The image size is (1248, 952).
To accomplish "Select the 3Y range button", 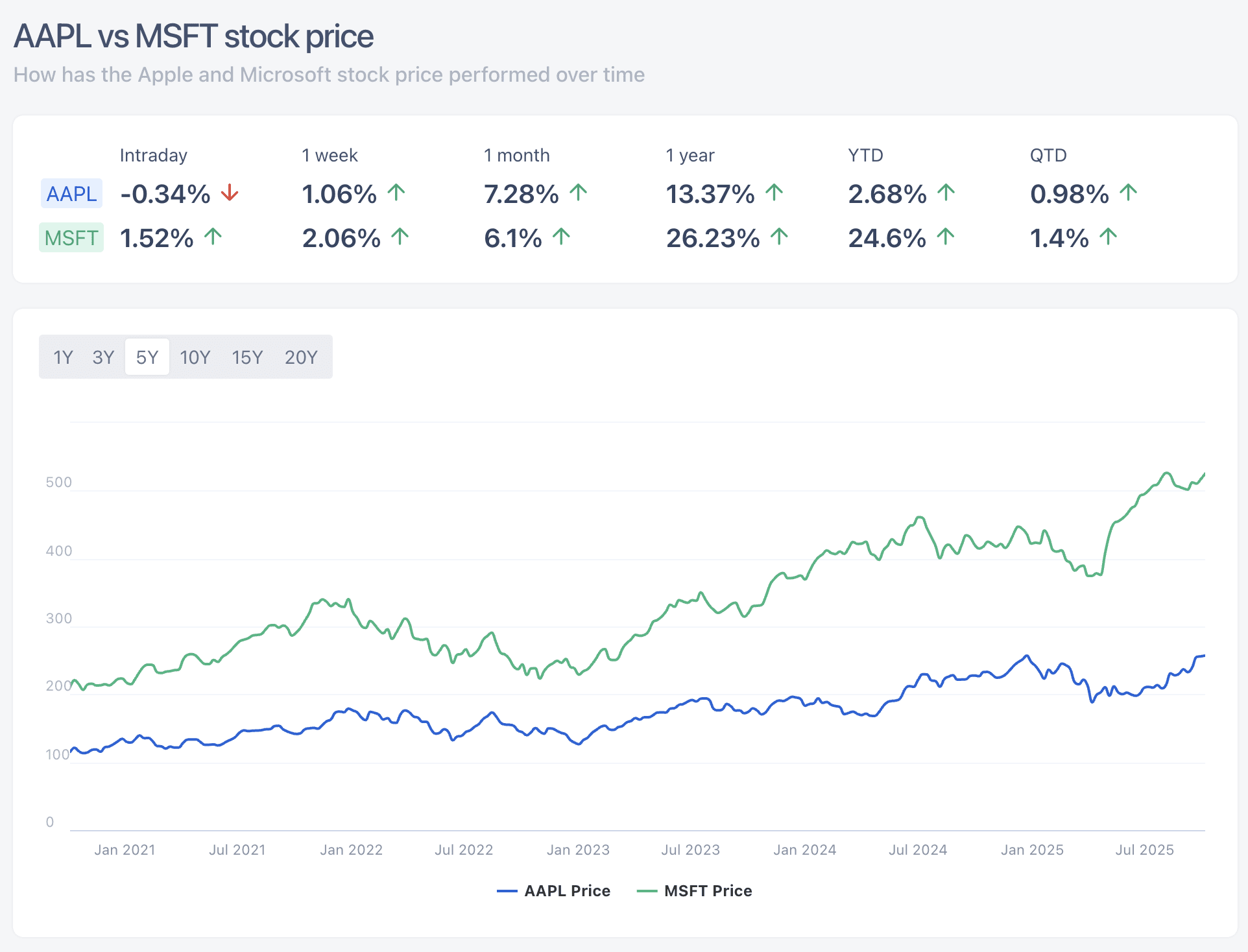I will coord(102,356).
